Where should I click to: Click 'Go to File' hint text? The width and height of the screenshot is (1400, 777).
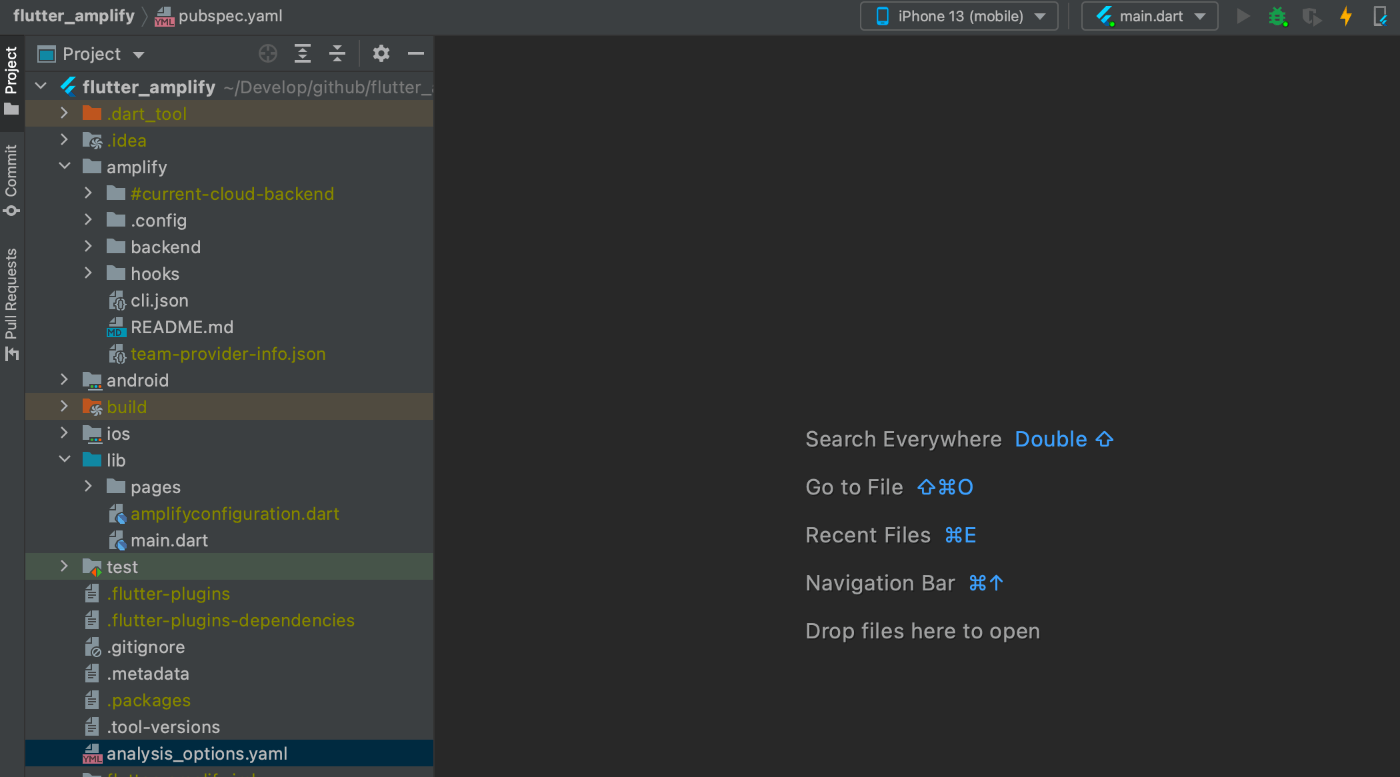point(854,487)
